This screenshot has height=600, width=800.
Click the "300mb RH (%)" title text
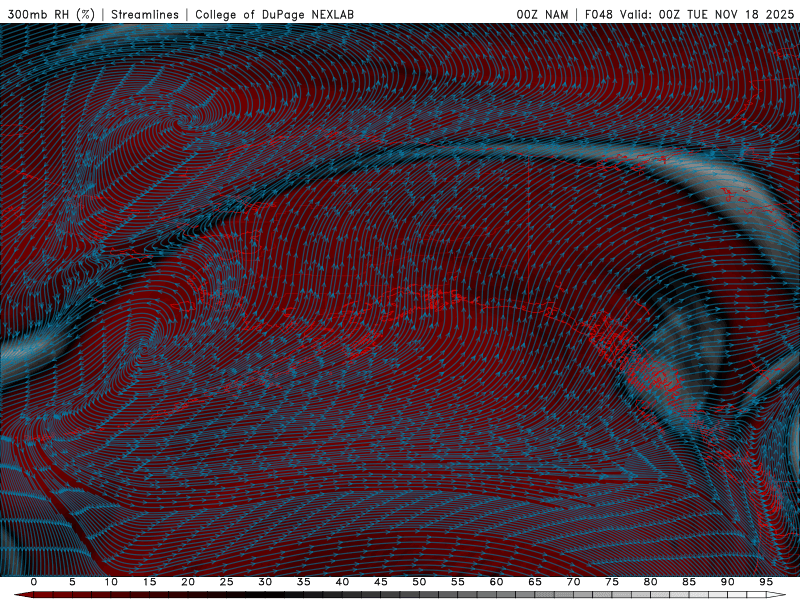click(x=52, y=15)
